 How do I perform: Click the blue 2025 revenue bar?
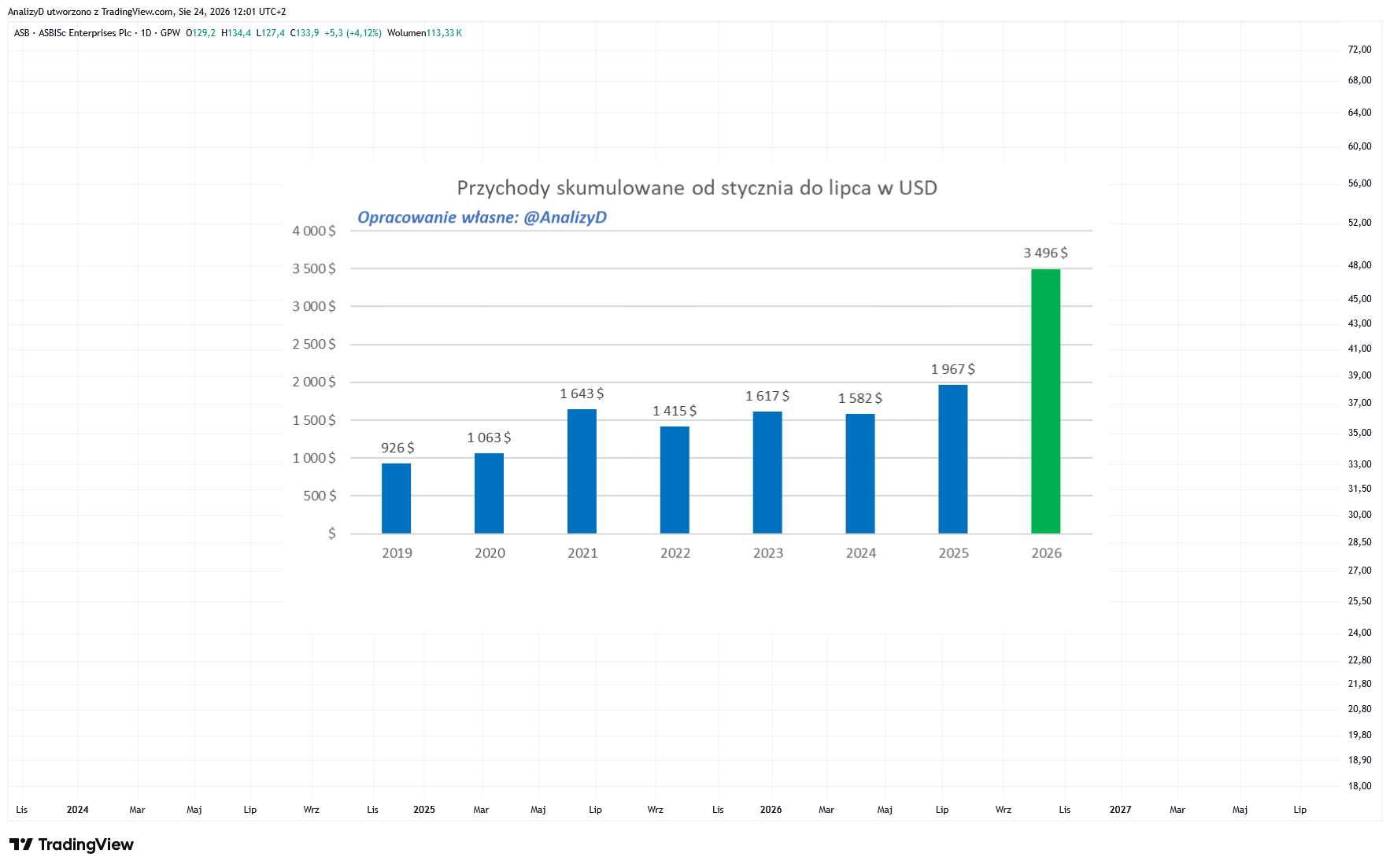click(952, 459)
